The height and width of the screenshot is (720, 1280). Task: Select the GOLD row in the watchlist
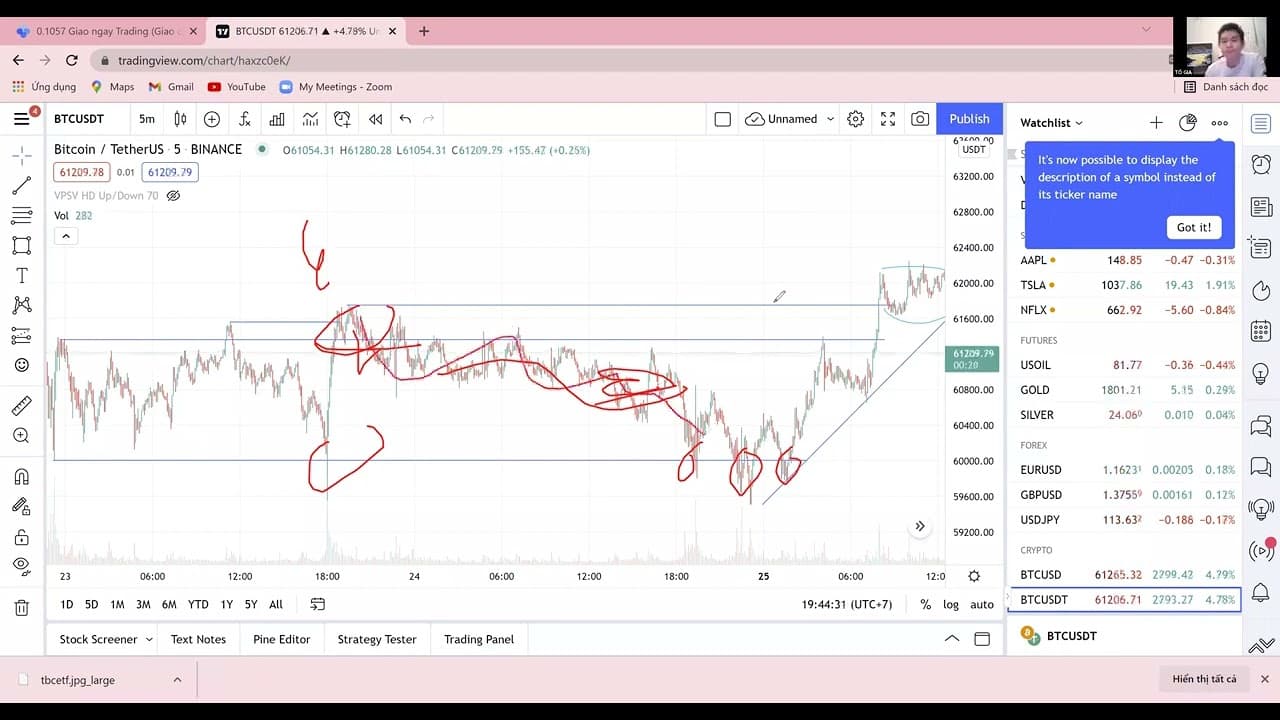click(1124, 390)
